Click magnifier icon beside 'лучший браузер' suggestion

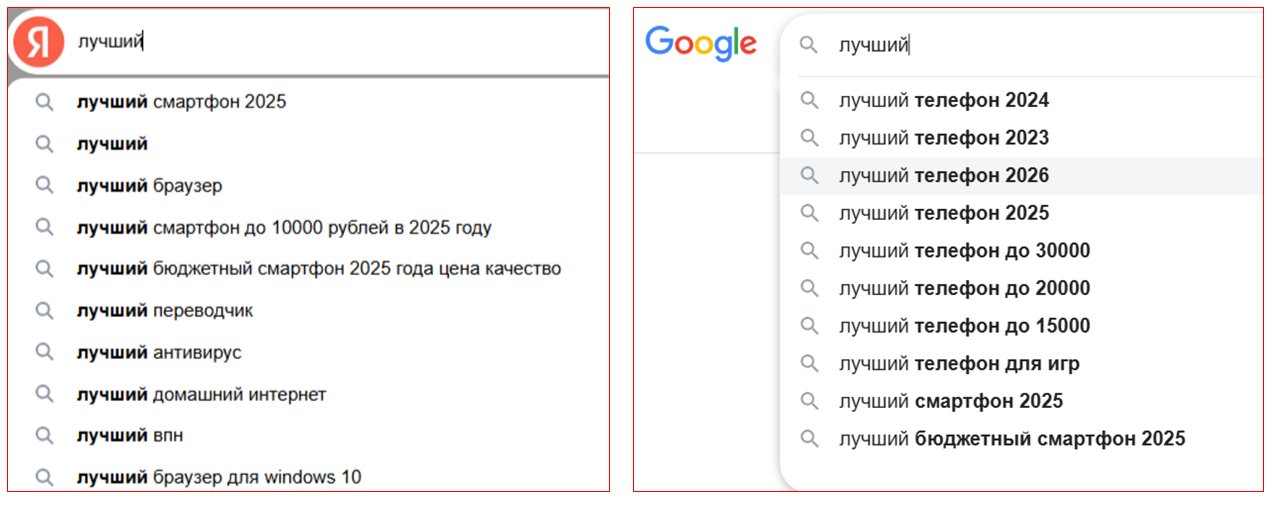(44, 186)
